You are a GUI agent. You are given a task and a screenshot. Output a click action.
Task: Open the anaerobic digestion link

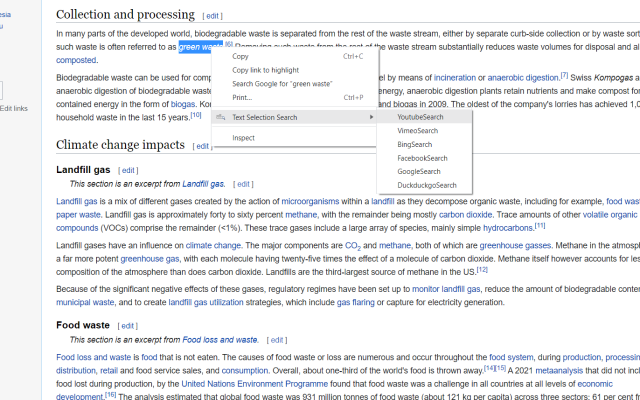[523, 78]
